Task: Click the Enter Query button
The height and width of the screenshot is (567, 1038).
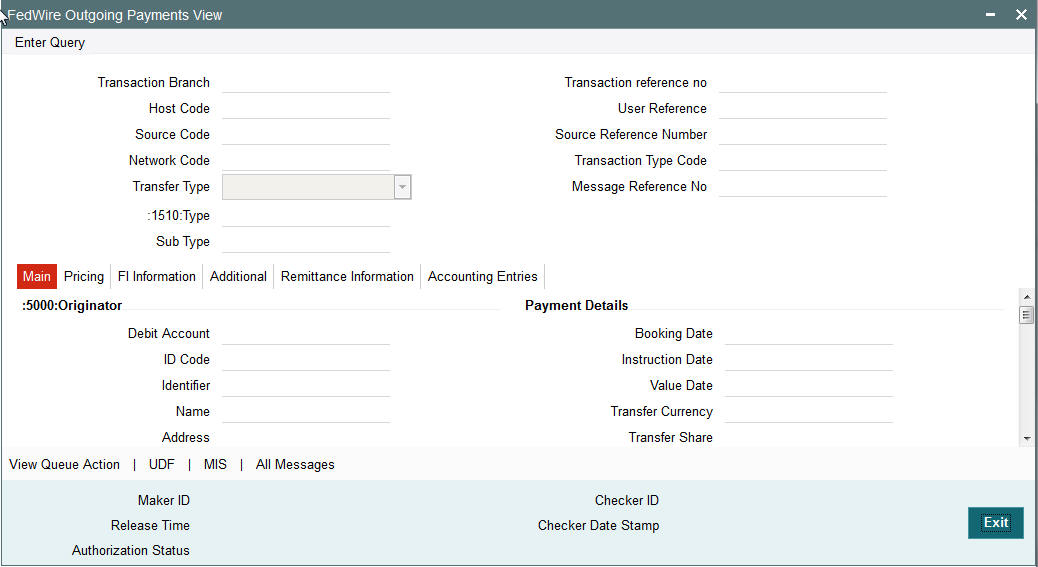Action: tap(50, 42)
